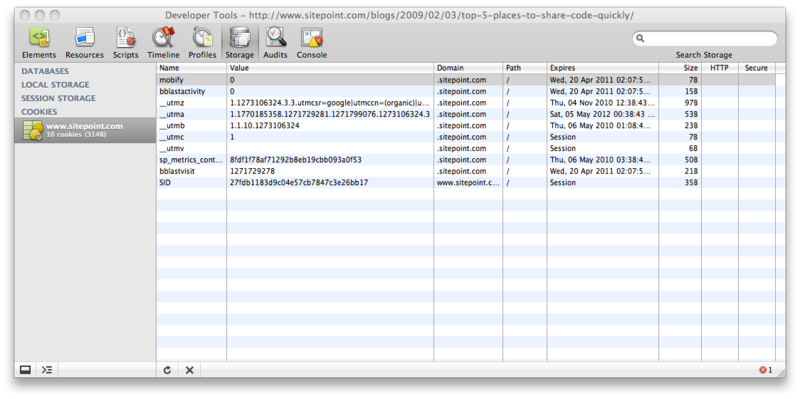
Task: Click value 8fdf1f78af71292b8eb19cbb093a0f53
Action: click(295, 160)
